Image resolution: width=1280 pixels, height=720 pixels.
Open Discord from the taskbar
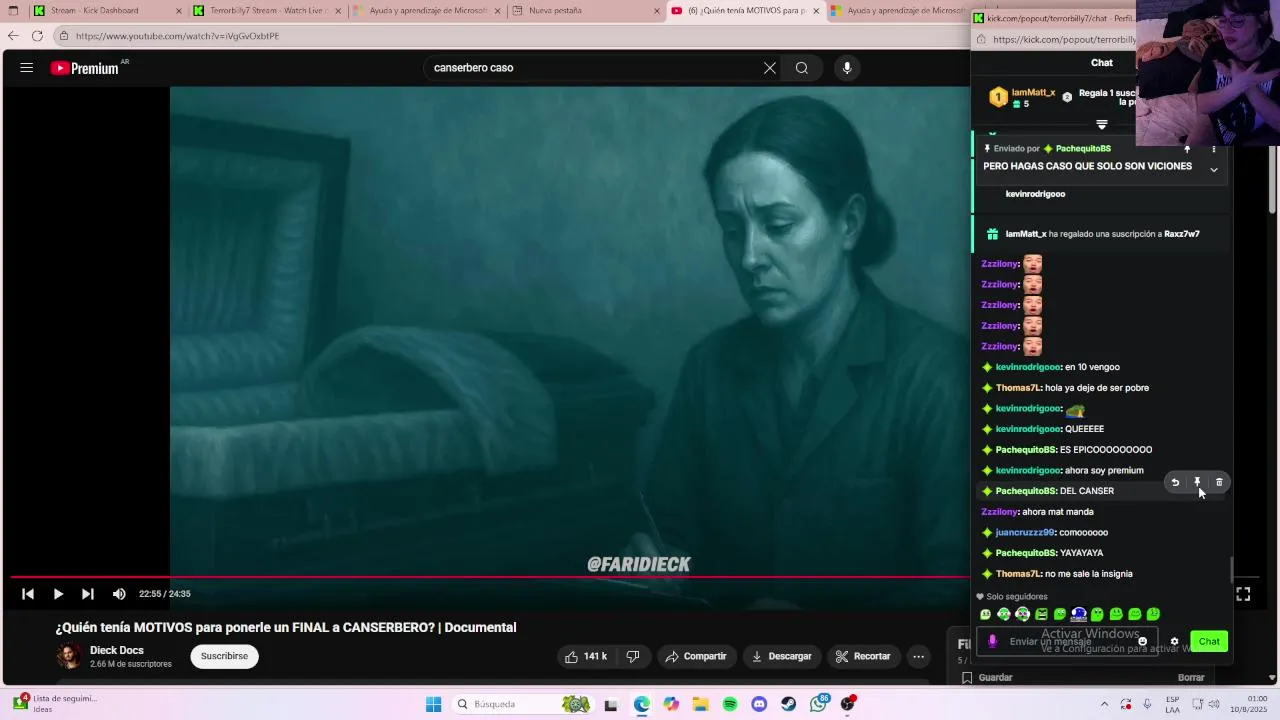[759, 704]
